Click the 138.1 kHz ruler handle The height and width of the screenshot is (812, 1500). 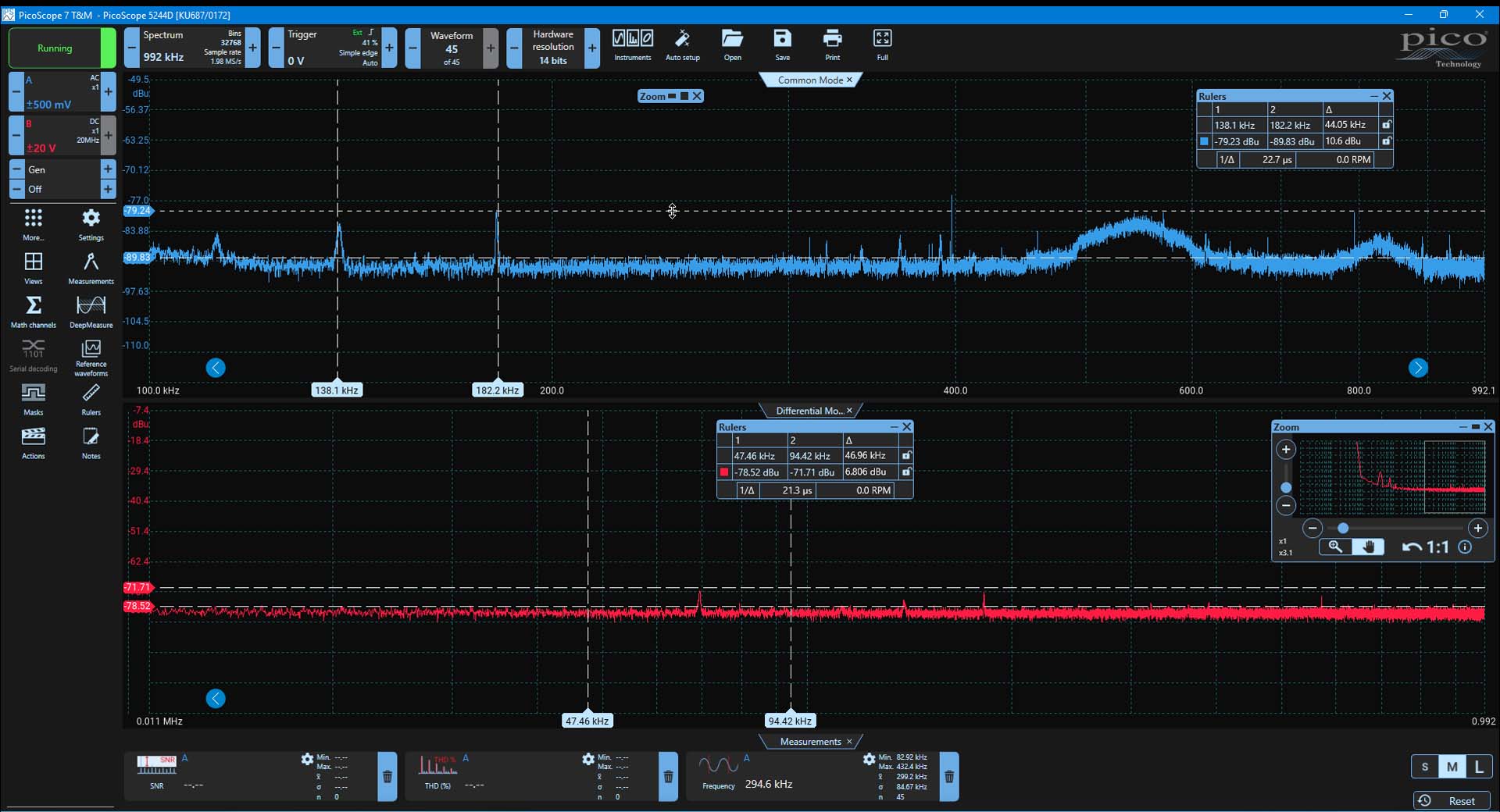click(337, 390)
